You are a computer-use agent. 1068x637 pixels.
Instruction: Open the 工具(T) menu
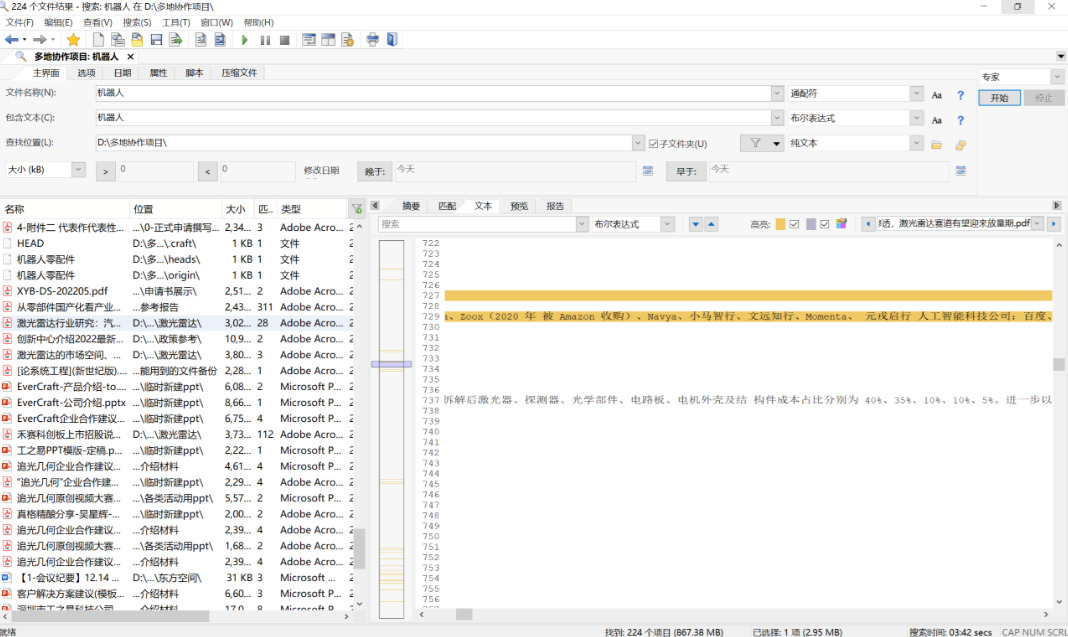[176, 22]
